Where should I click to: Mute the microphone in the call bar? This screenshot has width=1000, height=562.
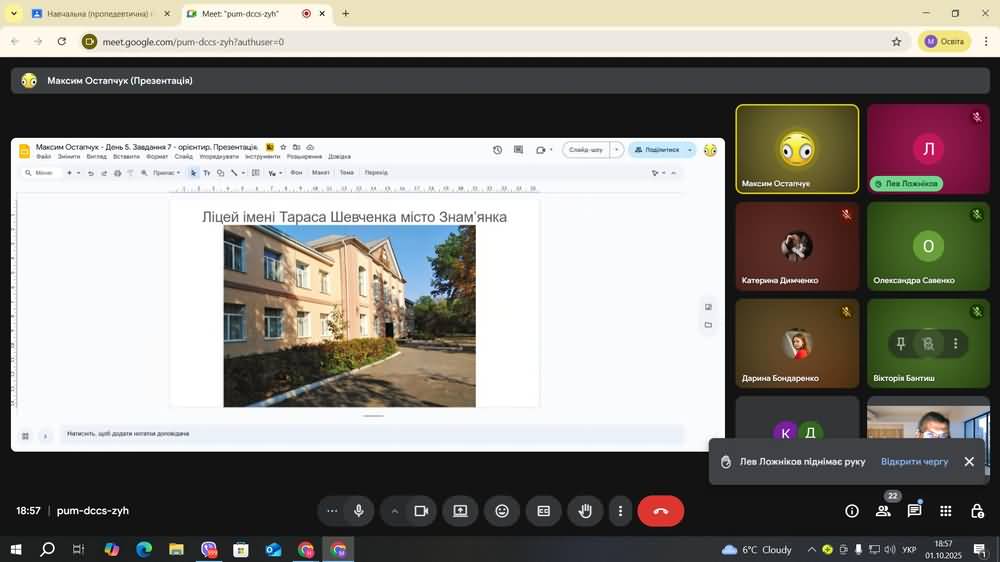pos(359,511)
